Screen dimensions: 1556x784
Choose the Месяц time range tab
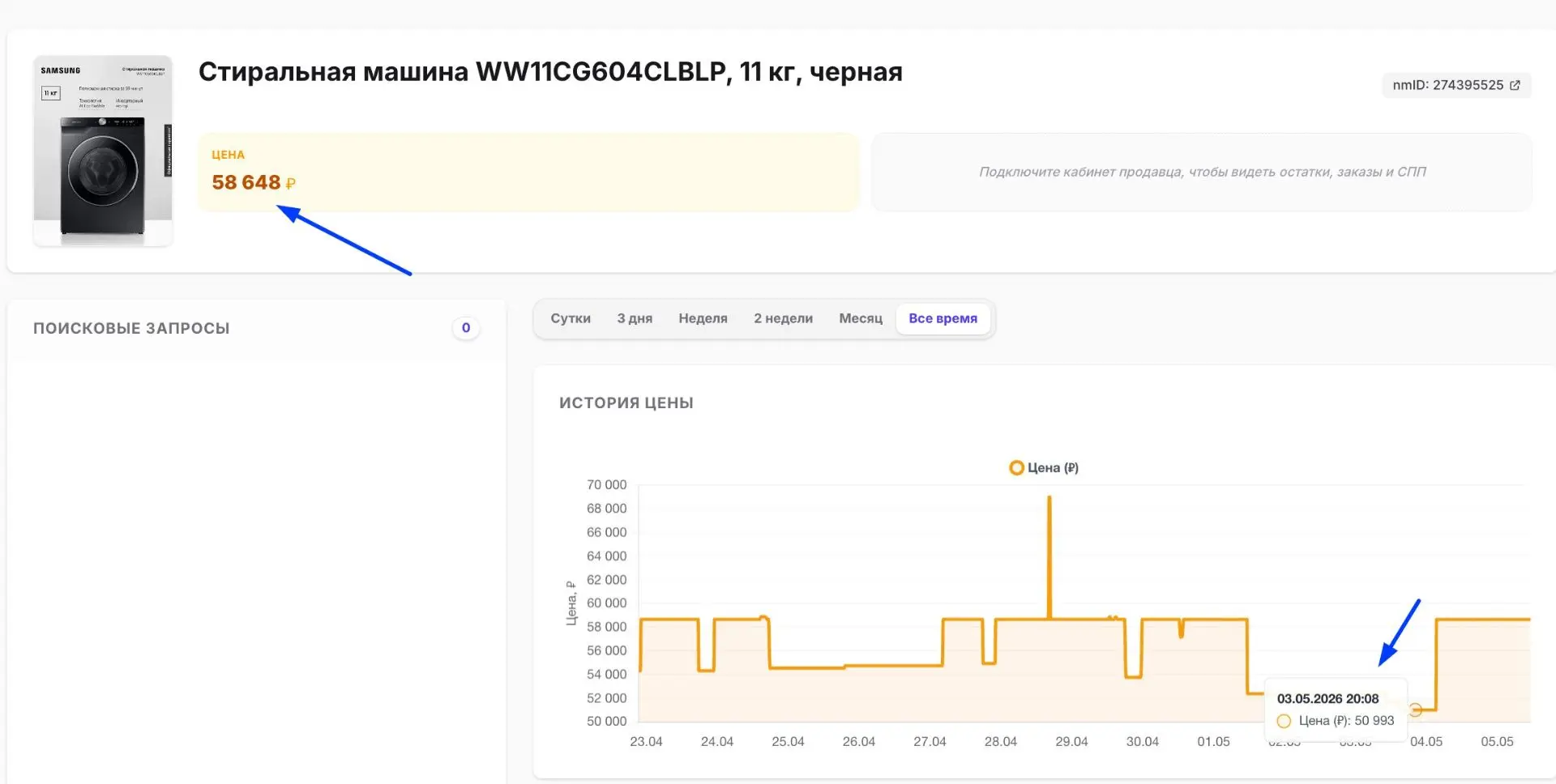(x=861, y=318)
